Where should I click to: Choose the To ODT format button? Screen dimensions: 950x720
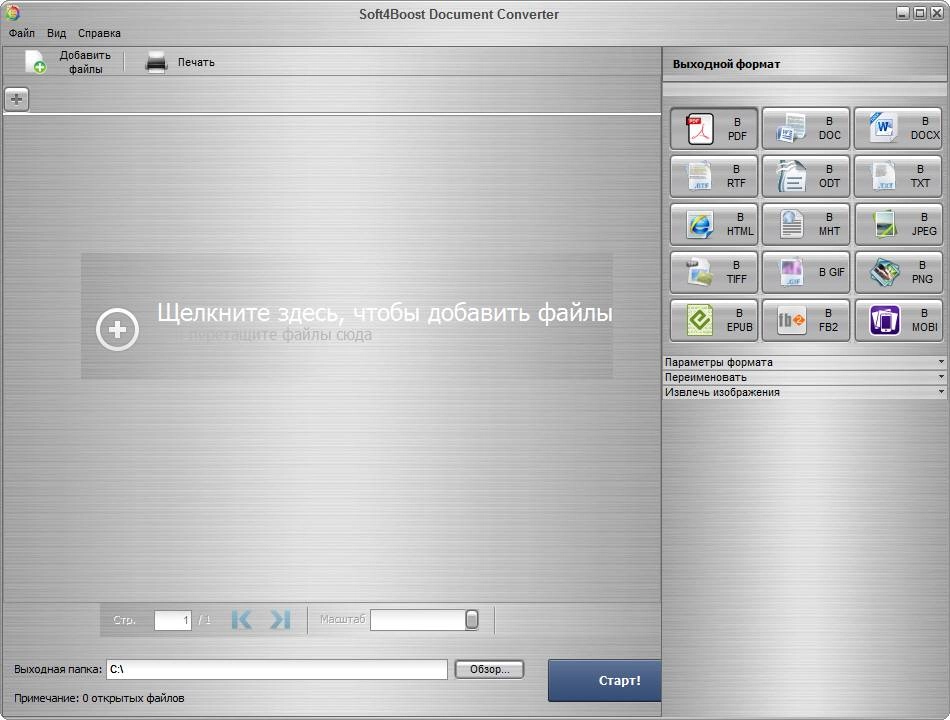pyautogui.click(x=806, y=176)
